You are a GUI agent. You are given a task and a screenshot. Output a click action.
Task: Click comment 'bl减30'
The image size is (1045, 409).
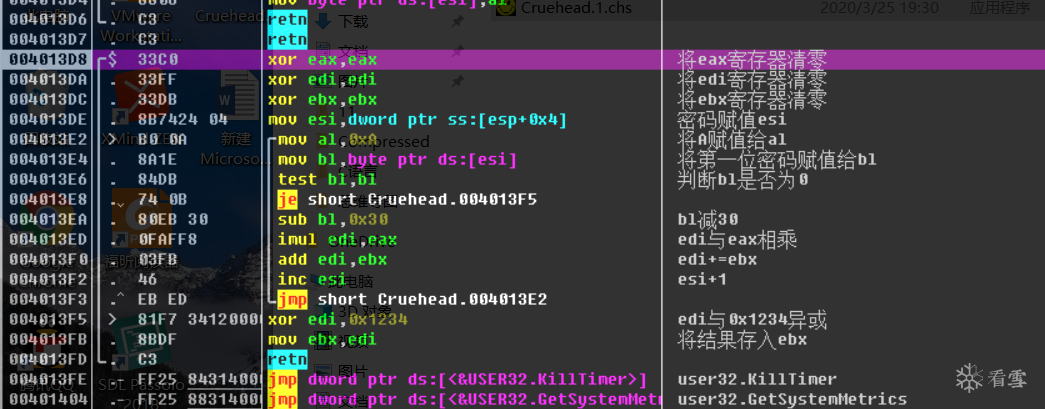[708, 219]
